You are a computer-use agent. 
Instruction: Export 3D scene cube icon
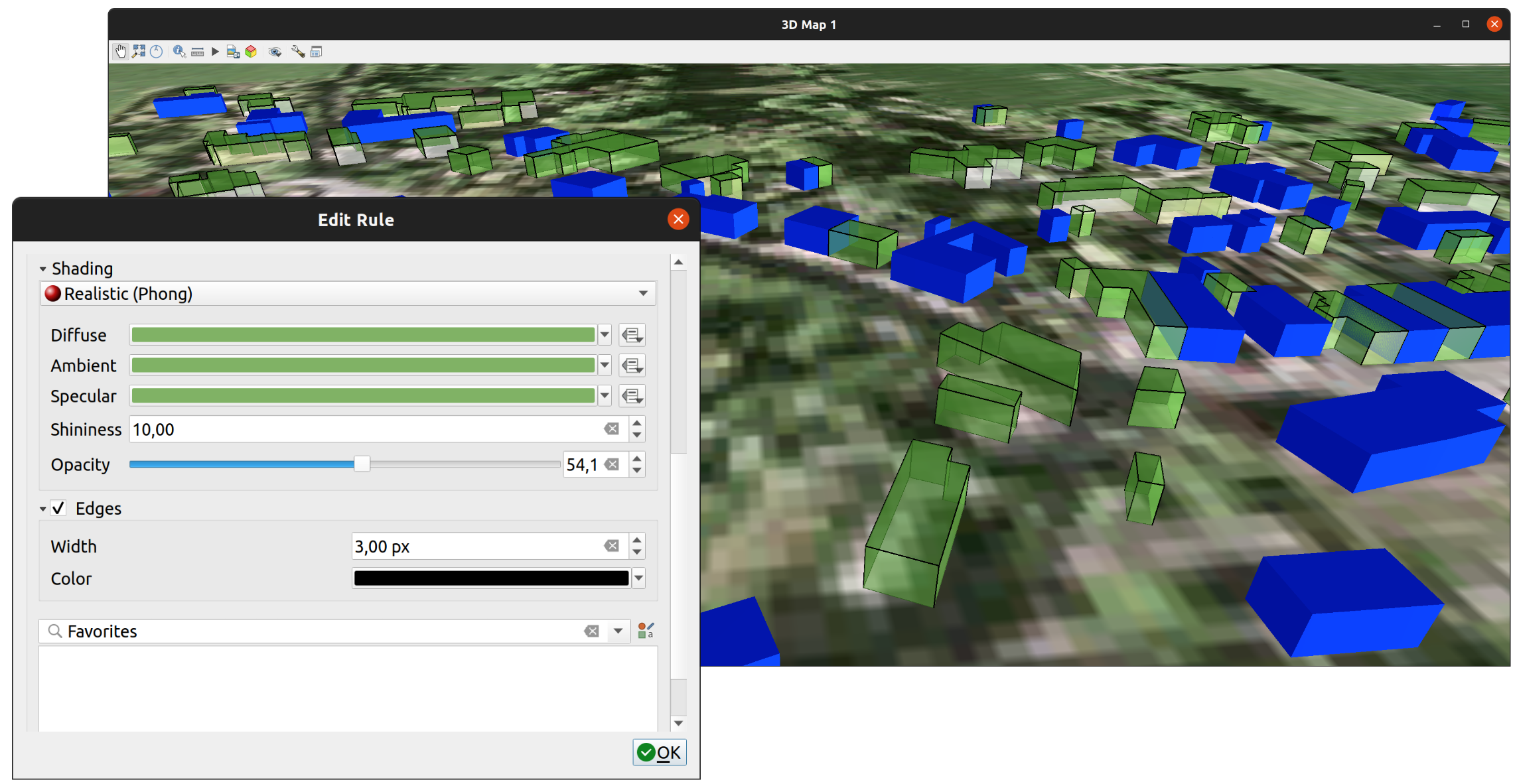[x=251, y=52]
